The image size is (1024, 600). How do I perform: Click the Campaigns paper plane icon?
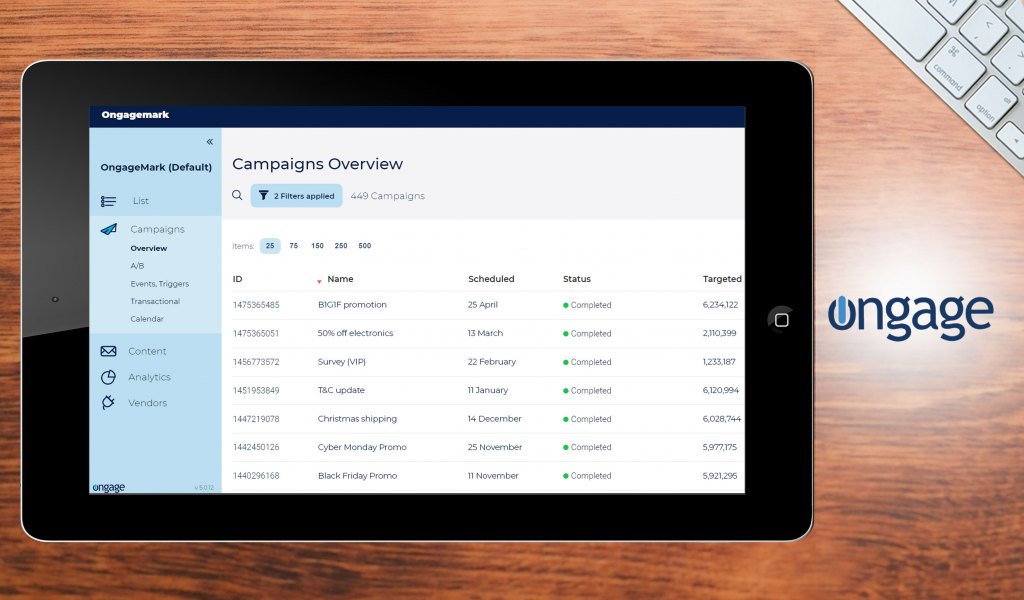[109, 229]
